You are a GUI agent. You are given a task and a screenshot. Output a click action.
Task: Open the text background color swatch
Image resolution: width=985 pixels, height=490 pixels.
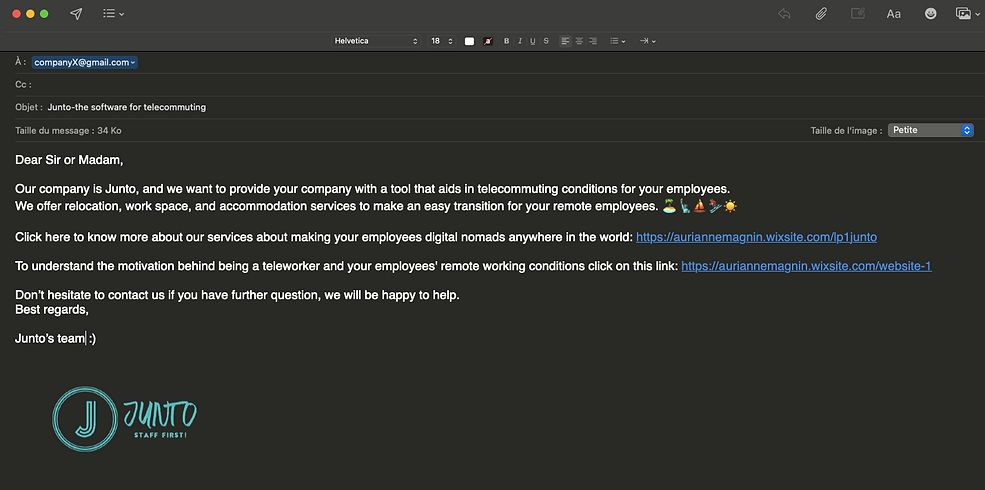pyautogui.click(x=488, y=41)
